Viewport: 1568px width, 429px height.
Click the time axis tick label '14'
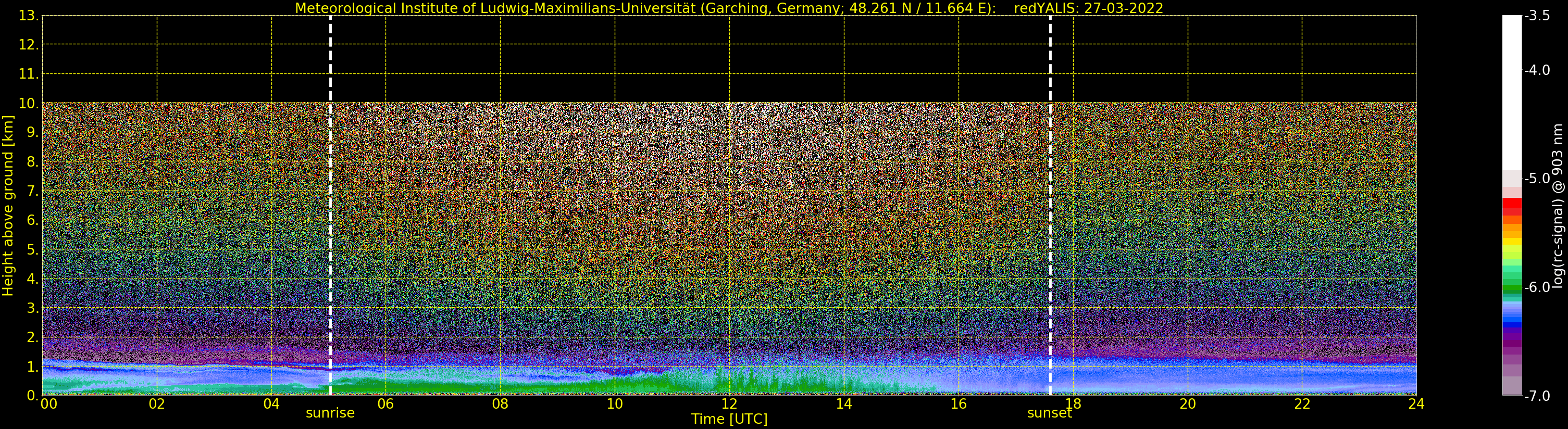click(x=844, y=404)
